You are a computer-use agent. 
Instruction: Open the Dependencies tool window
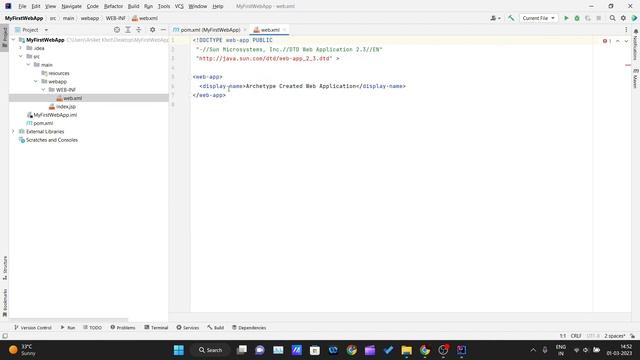click(249, 327)
